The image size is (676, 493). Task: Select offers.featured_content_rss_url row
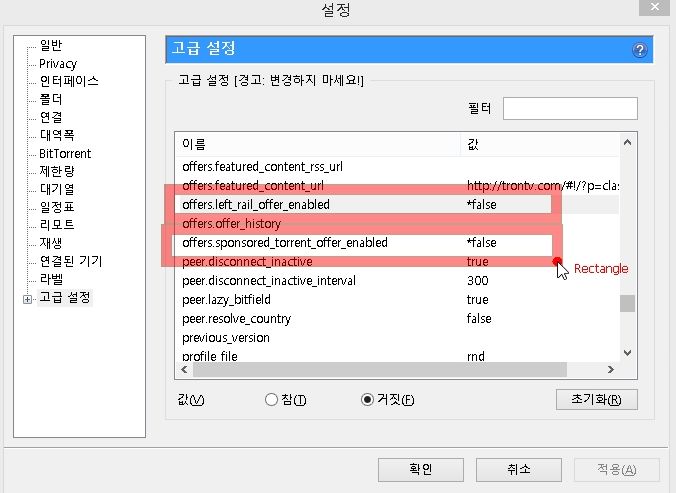[397, 166]
